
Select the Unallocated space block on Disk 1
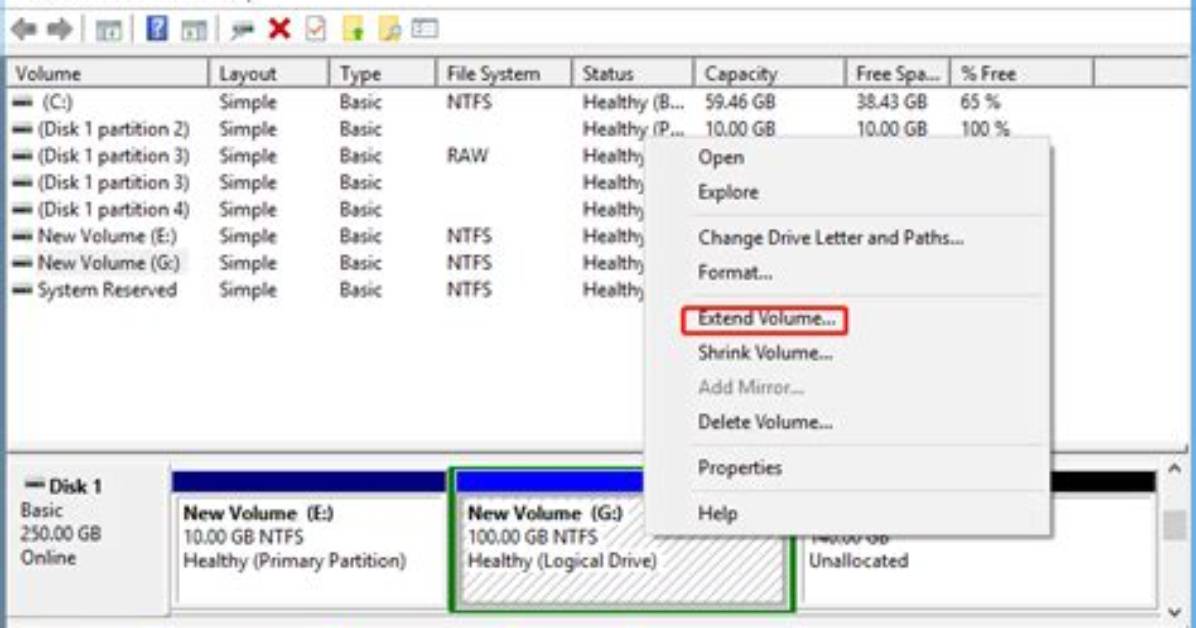pos(976,540)
